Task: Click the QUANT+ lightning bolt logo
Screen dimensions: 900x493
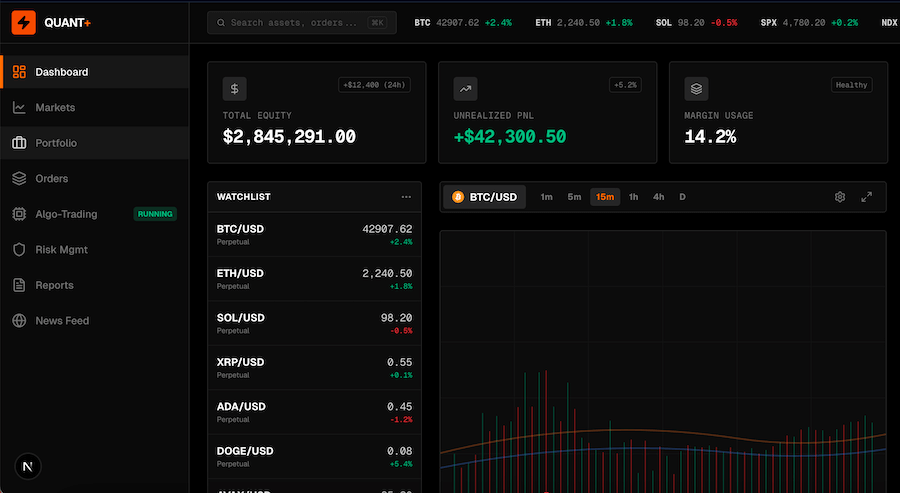Action: [23, 21]
